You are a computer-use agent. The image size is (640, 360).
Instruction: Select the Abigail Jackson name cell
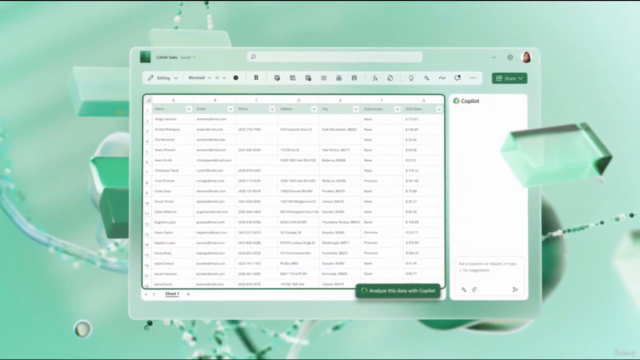click(x=173, y=119)
